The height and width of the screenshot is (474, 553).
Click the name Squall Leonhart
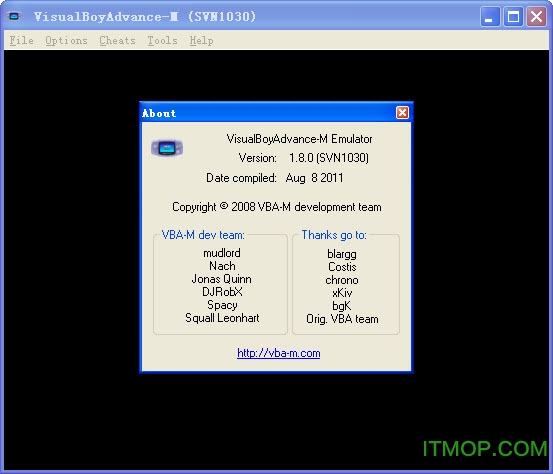click(222, 318)
